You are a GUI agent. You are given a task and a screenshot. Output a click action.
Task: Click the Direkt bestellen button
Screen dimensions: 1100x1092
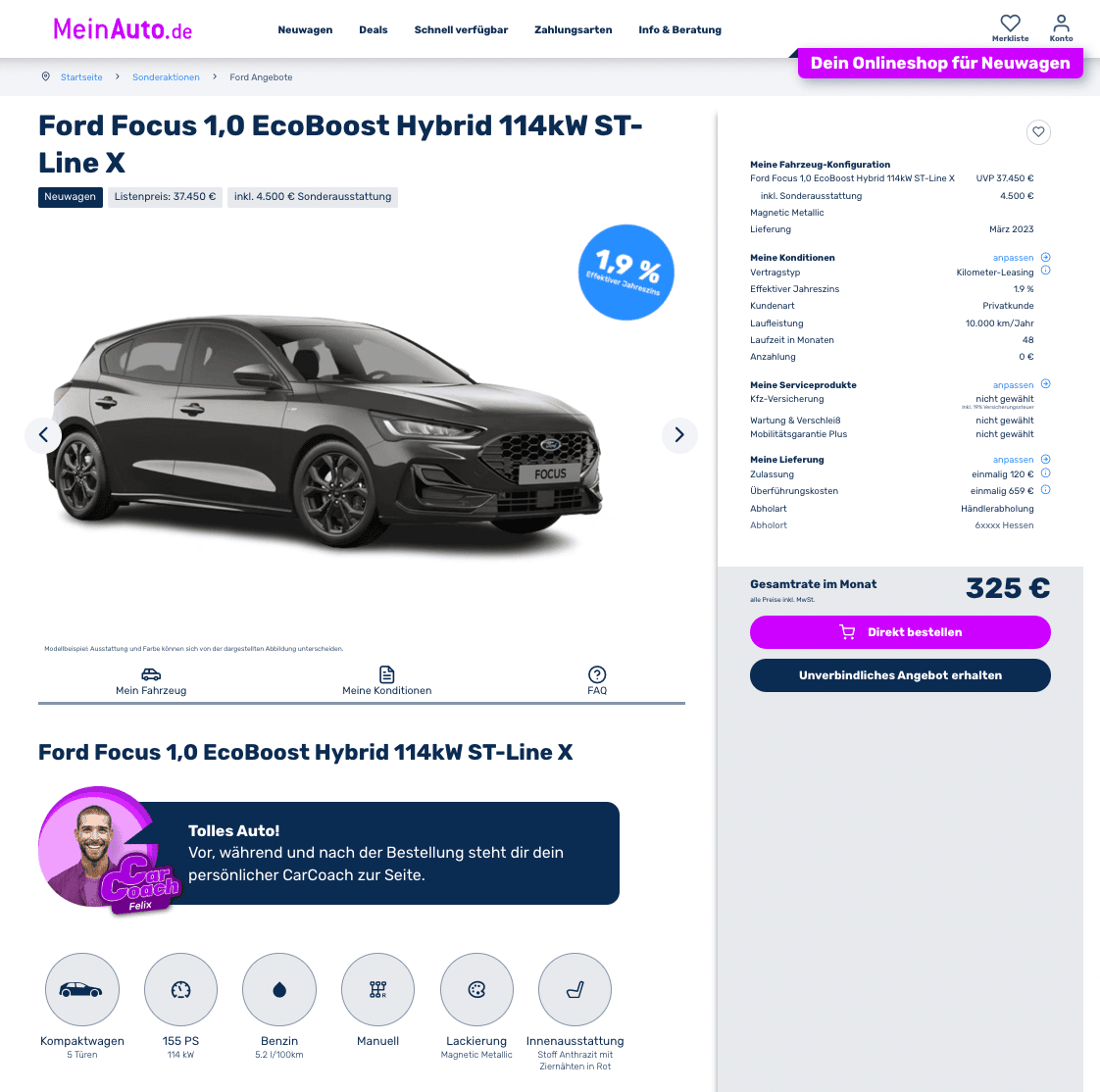click(x=900, y=632)
